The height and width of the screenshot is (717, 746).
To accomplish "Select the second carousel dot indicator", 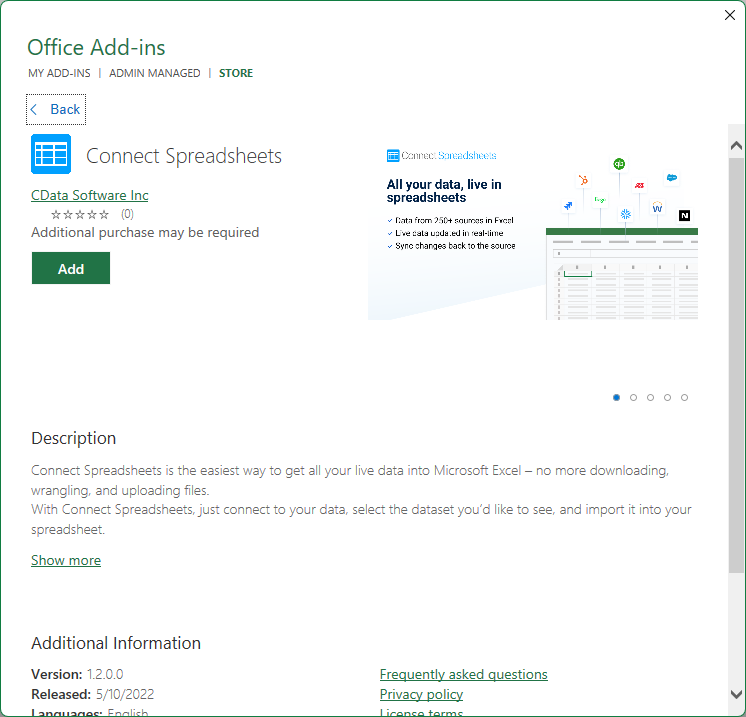I will point(633,397).
